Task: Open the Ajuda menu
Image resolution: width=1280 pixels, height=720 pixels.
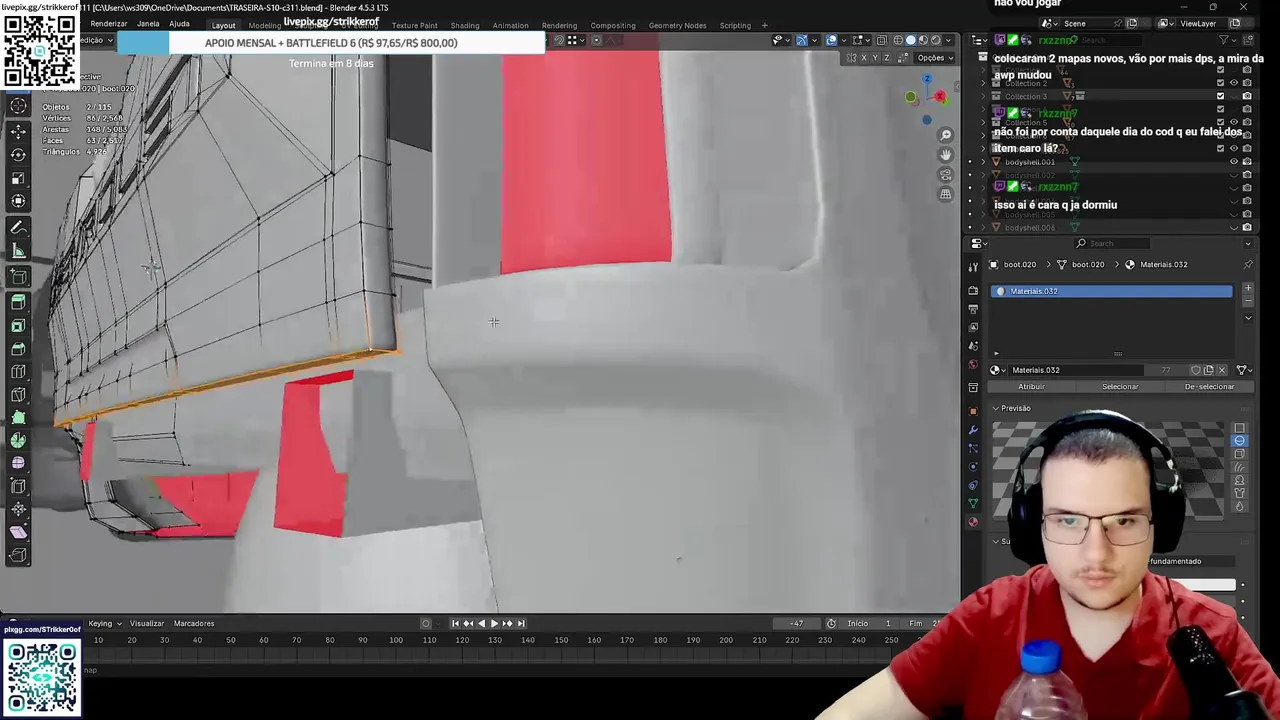Action: point(180,24)
